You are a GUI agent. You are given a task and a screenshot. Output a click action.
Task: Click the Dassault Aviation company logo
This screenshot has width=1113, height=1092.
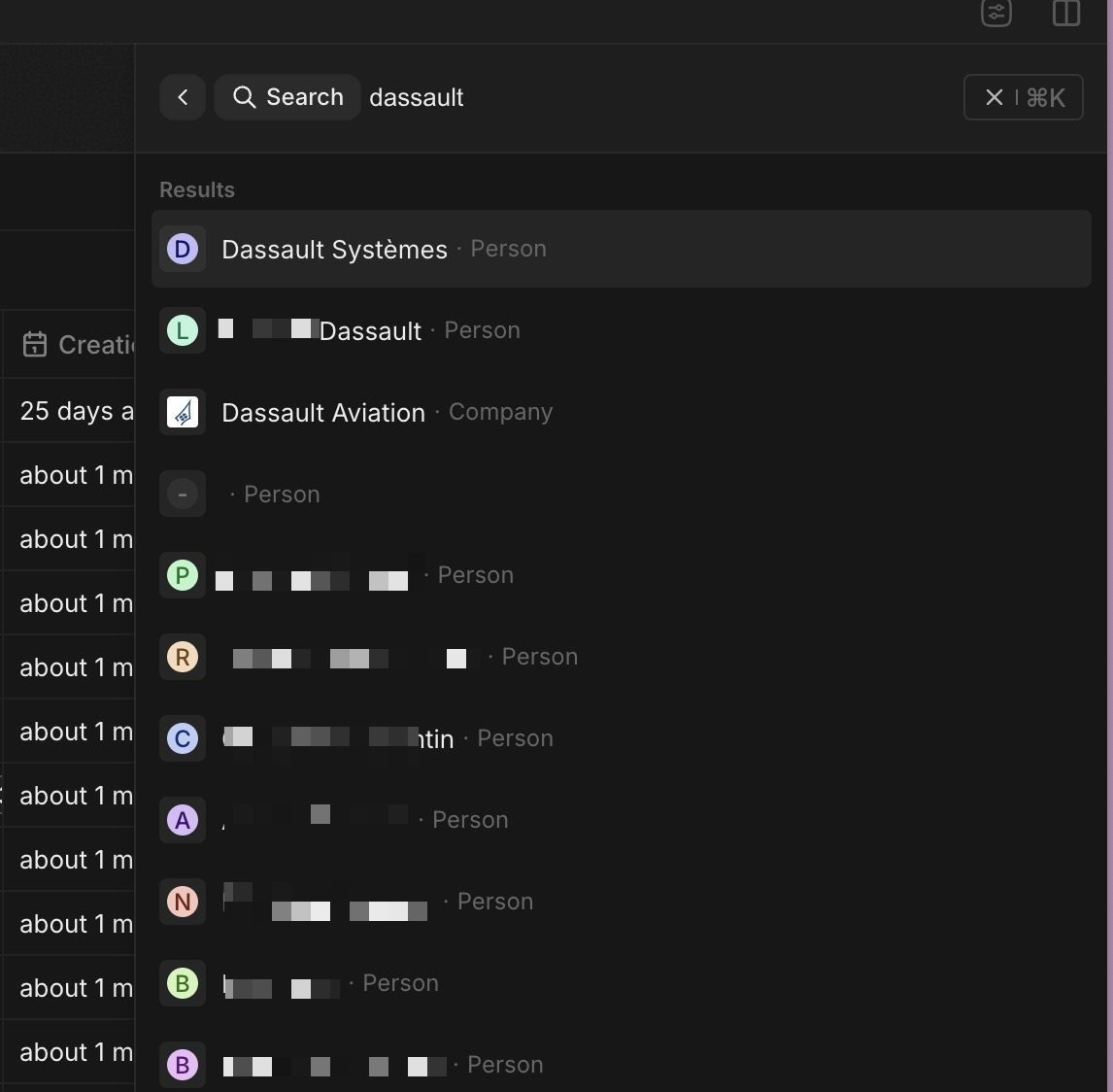click(183, 413)
